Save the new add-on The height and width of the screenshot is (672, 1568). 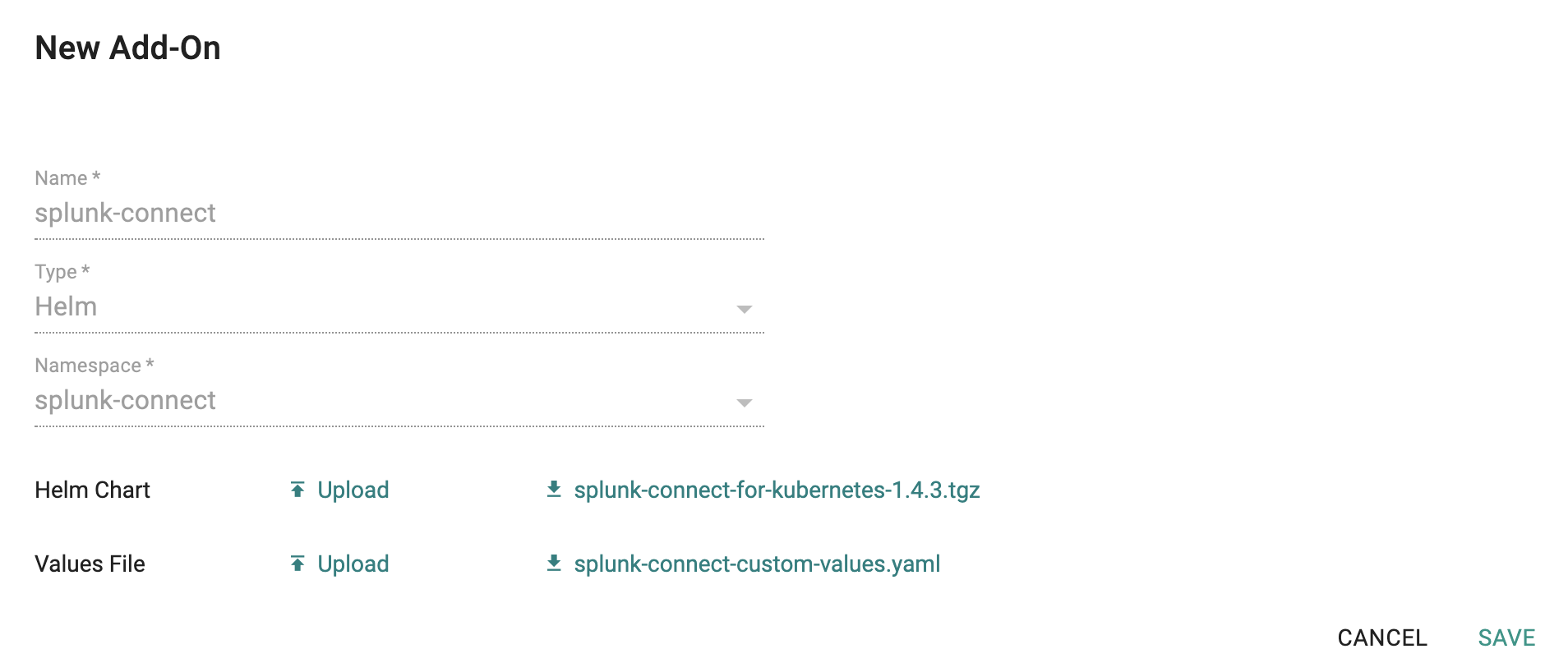1506,637
